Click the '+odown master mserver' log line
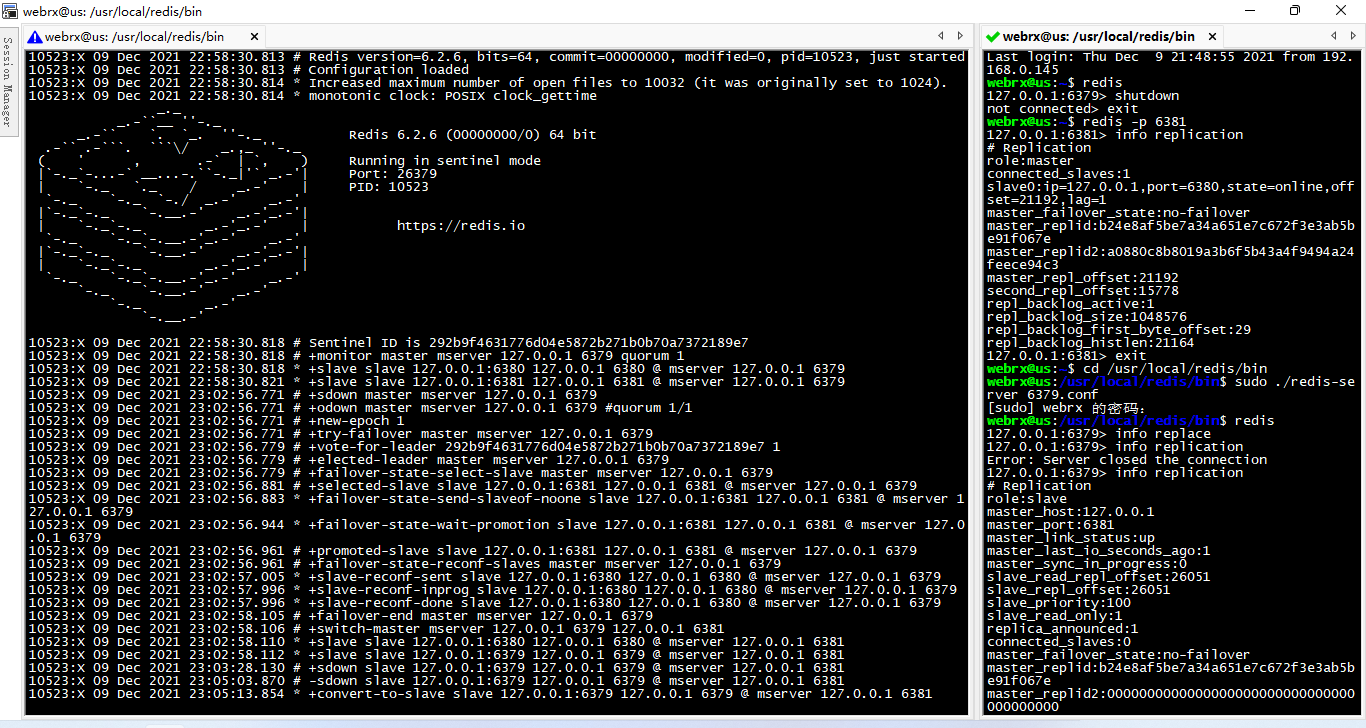Screen dimensions: 1366x728 coord(360,408)
